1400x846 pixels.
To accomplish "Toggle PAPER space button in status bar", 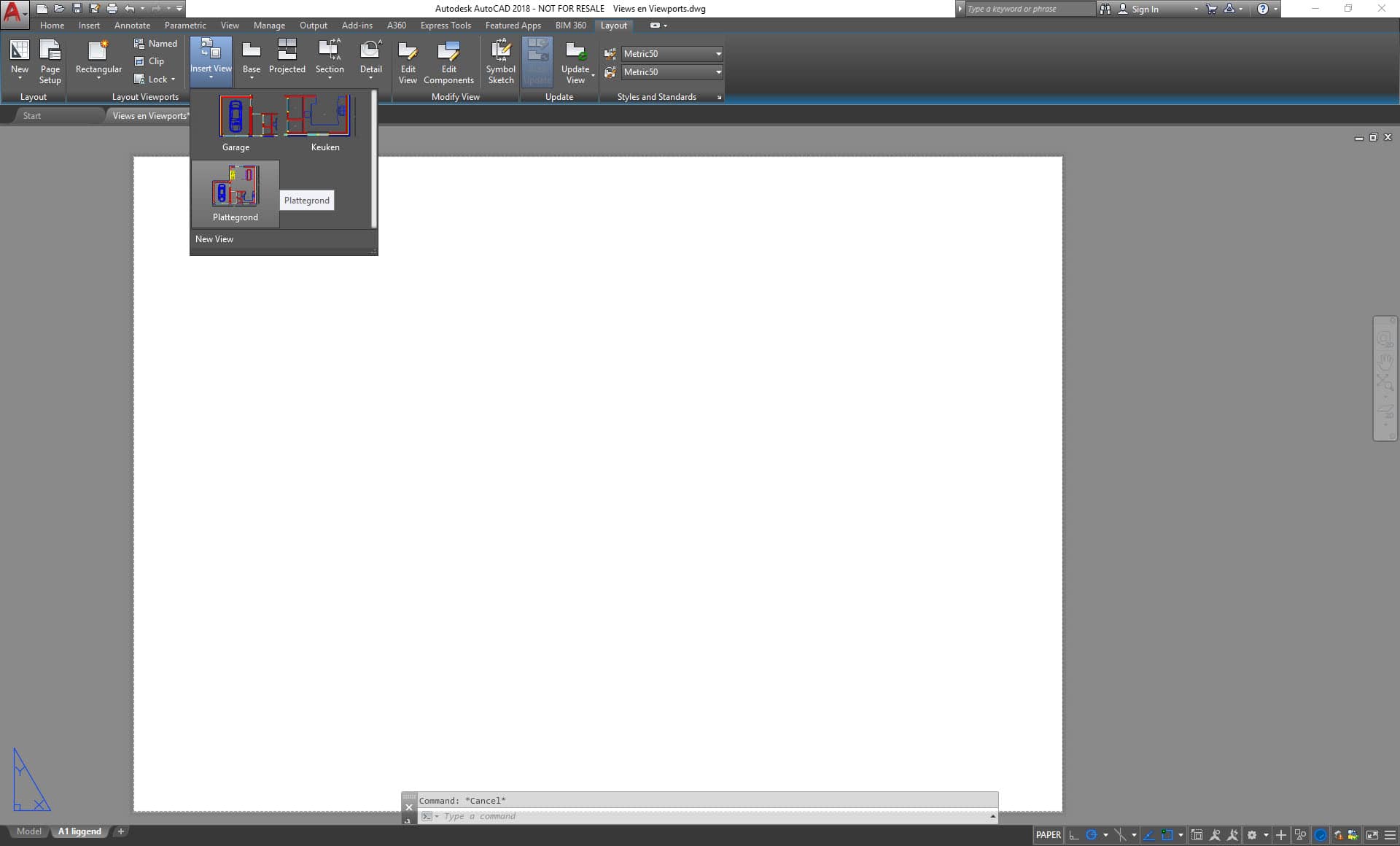I will [1049, 835].
